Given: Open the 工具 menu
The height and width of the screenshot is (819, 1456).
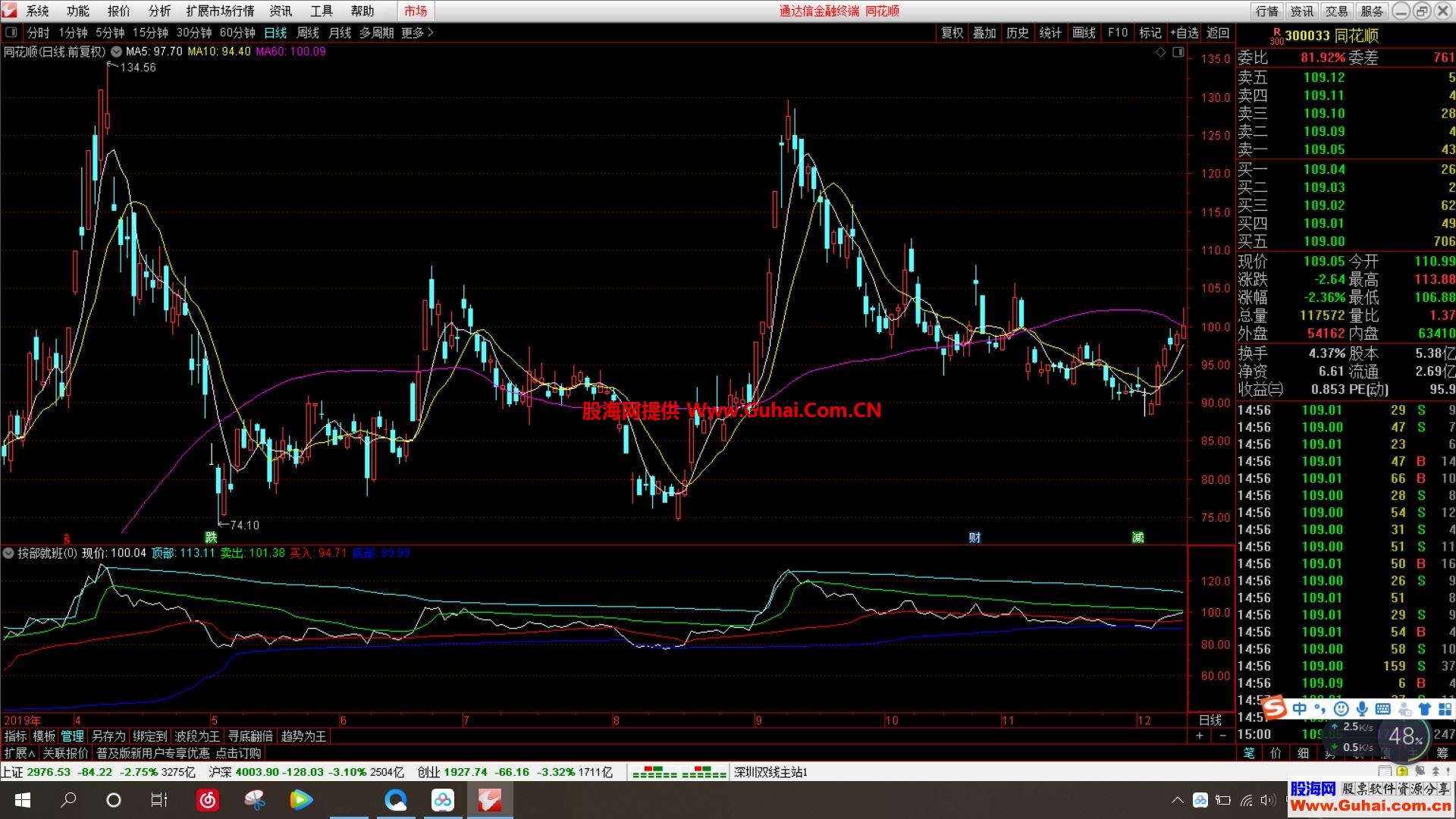Looking at the screenshot, I should [x=322, y=11].
